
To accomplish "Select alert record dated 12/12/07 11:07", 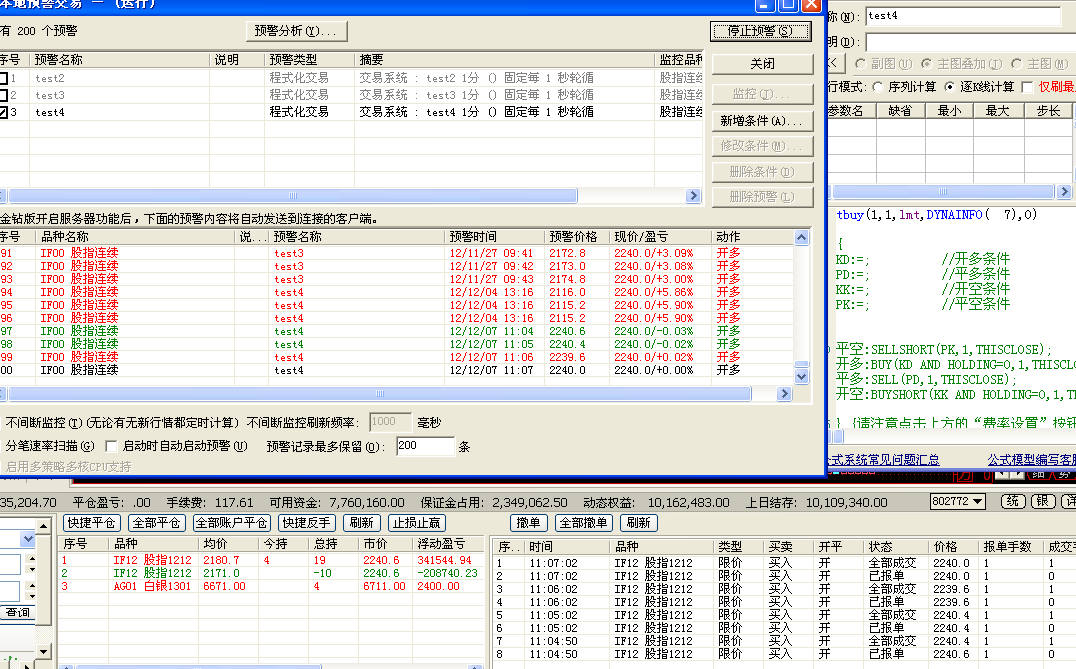I will [x=396, y=371].
